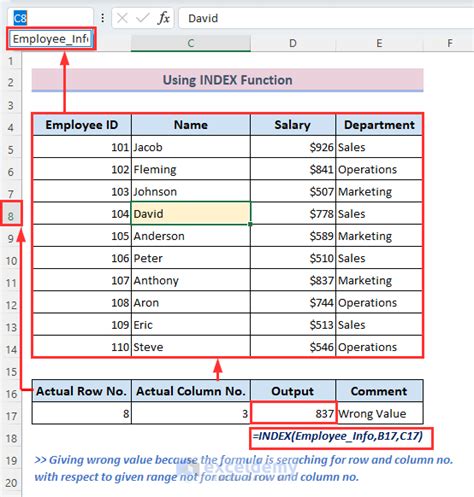Select the salary cell $513

(293, 325)
